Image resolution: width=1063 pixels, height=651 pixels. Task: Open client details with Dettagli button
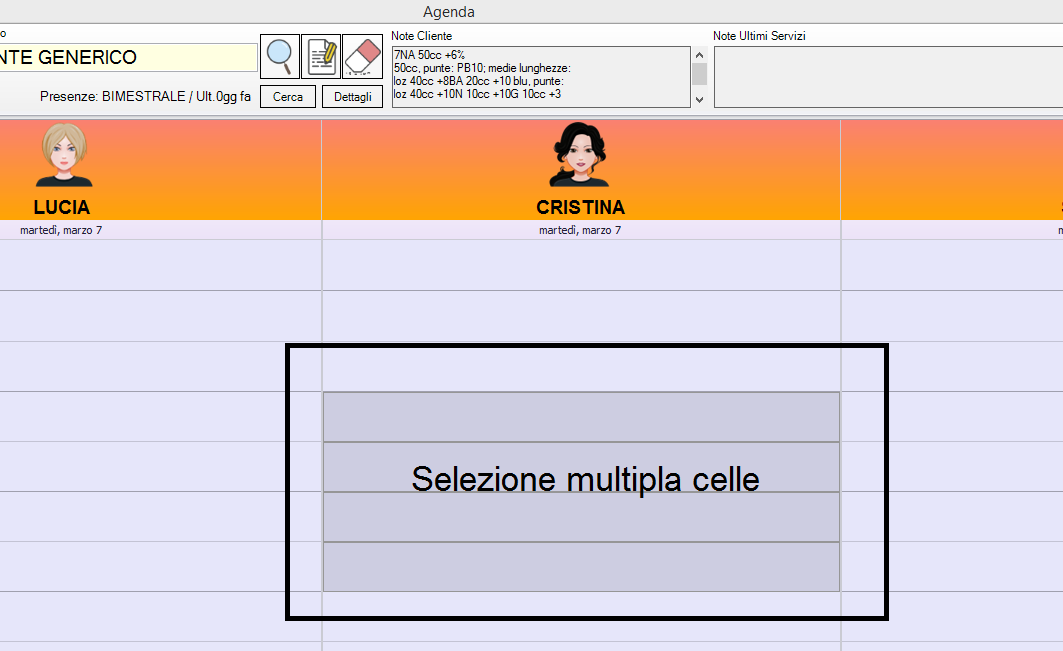tap(352, 97)
